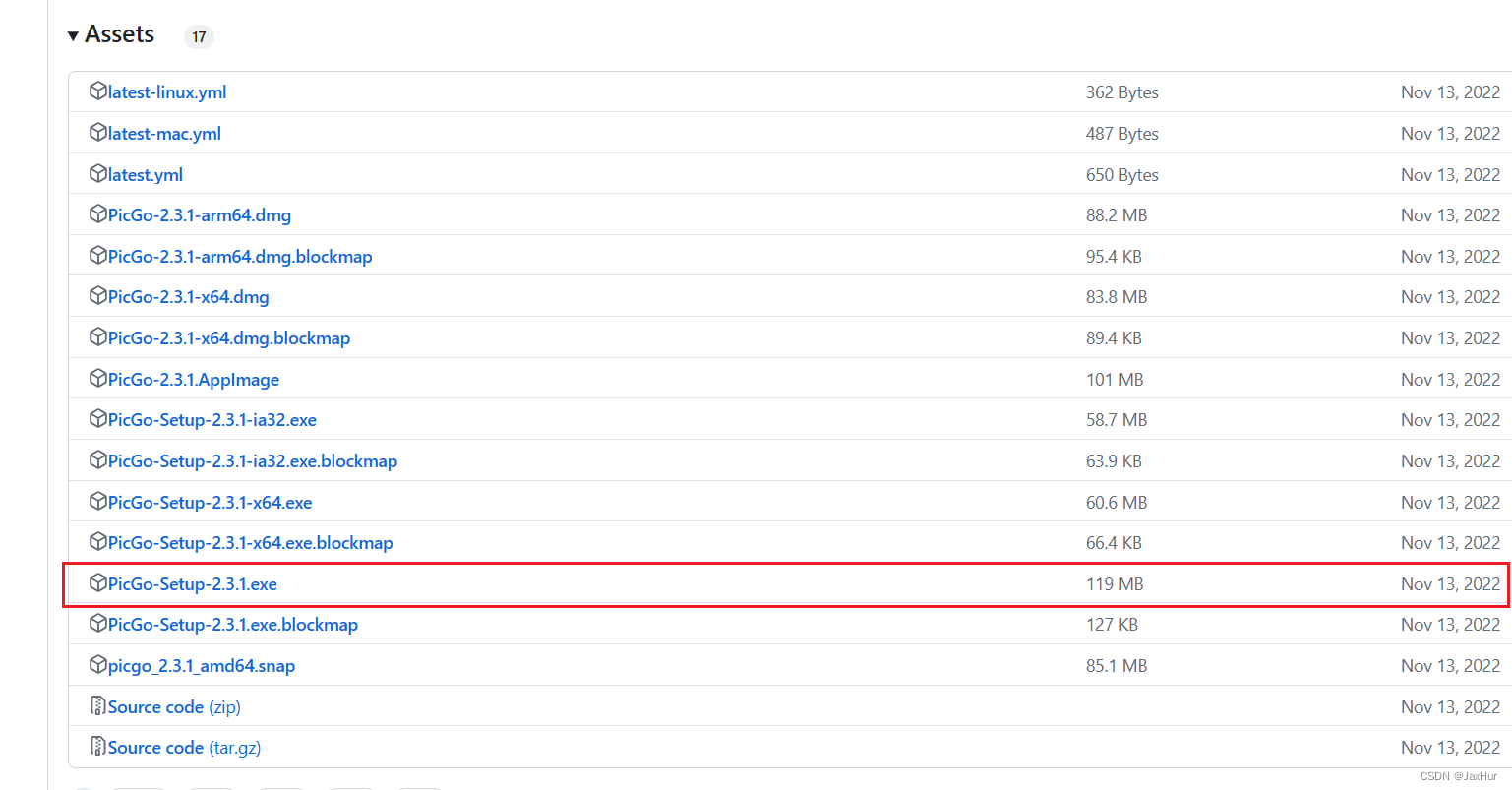Click the 89.4 KB size text
Image resolution: width=1512 pixels, height=790 pixels.
pos(1114,338)
